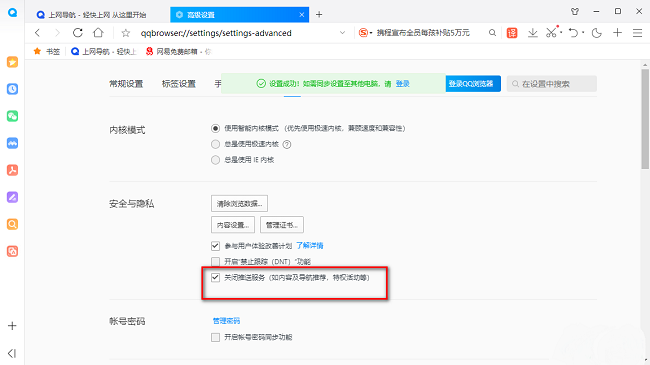Open undo closed tabs dropdown

[x=583, y=33]
